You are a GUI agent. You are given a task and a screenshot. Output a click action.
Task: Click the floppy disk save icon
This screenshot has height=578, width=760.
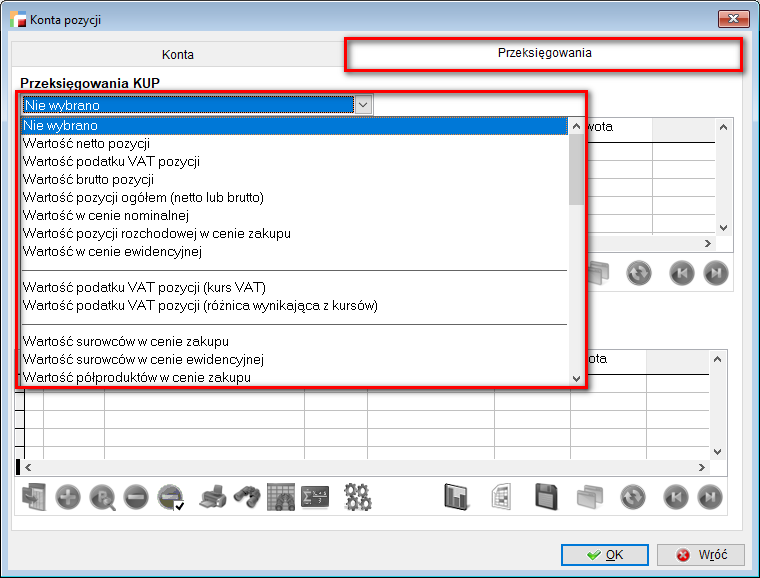[546, 497]
